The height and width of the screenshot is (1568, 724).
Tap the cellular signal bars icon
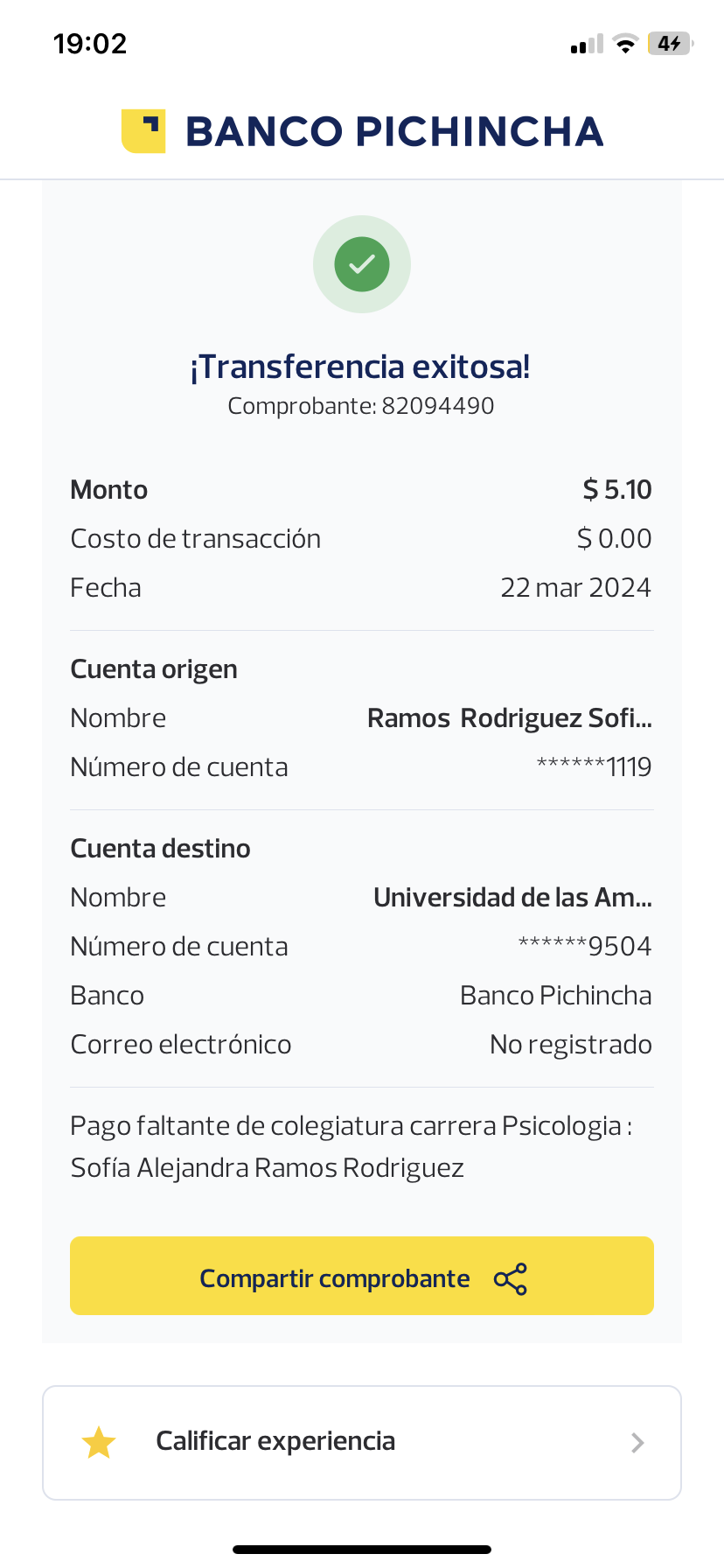click(x=587, y=45)
